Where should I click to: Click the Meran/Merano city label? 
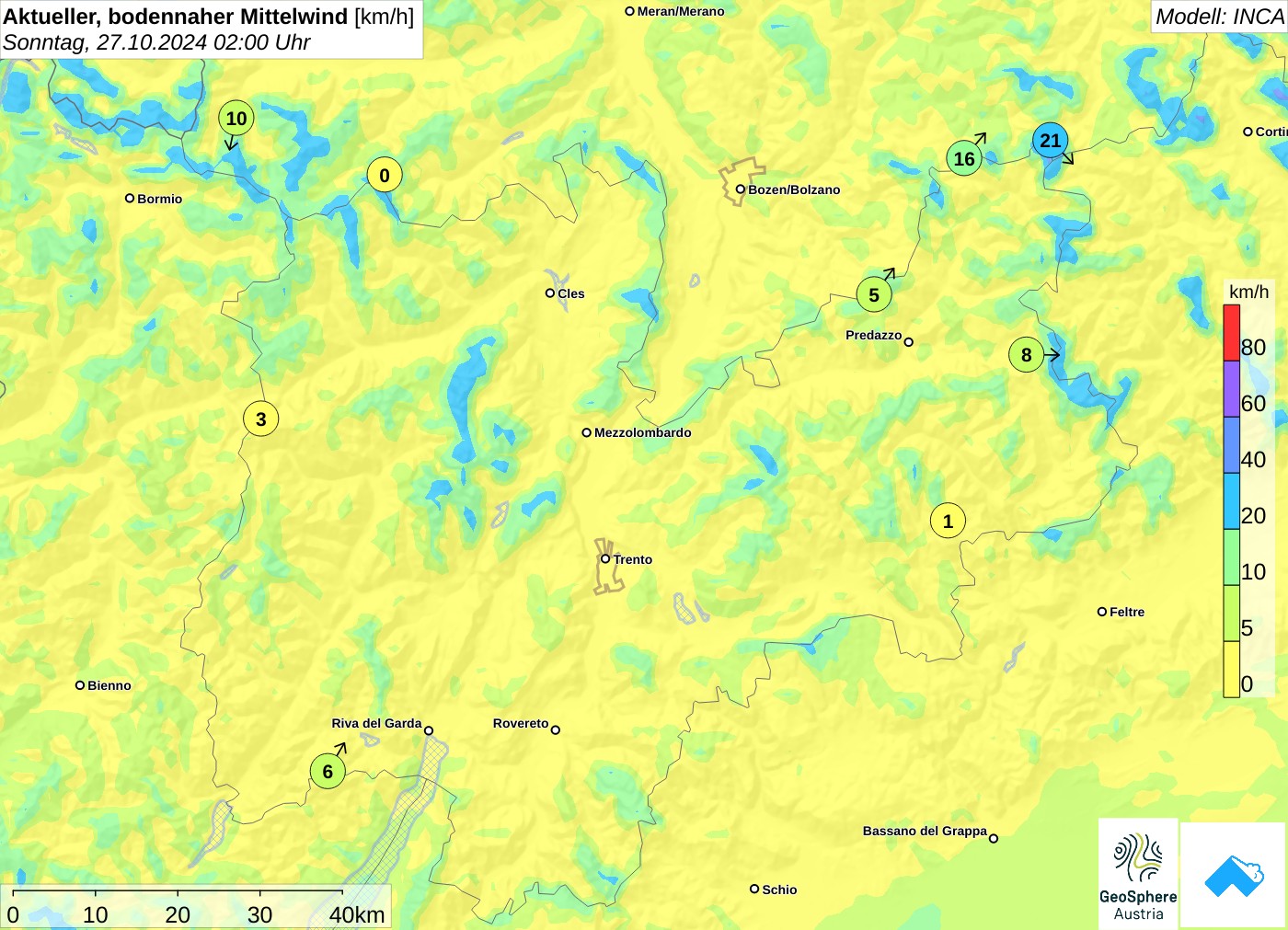click(681, 11)
